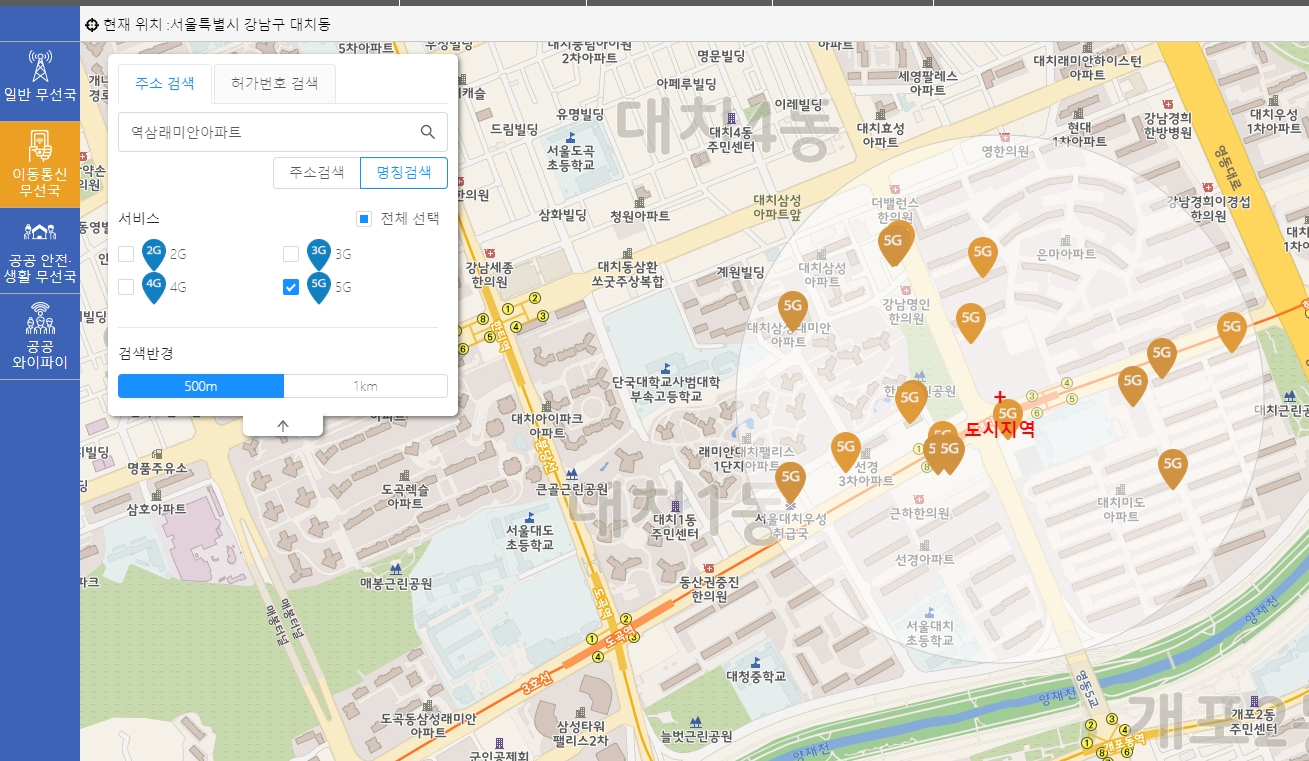Click the 주소검색 button
The image size is (1309, 761).
coord(317,172)
